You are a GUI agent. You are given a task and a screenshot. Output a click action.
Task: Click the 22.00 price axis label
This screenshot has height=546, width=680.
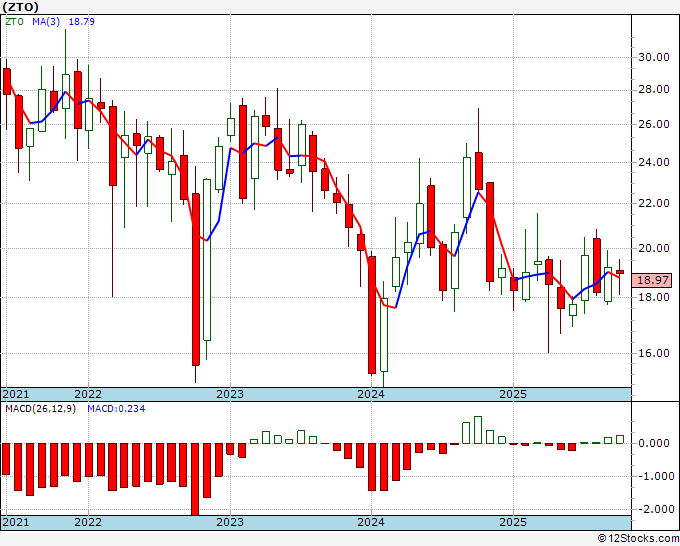coord(653,203)
